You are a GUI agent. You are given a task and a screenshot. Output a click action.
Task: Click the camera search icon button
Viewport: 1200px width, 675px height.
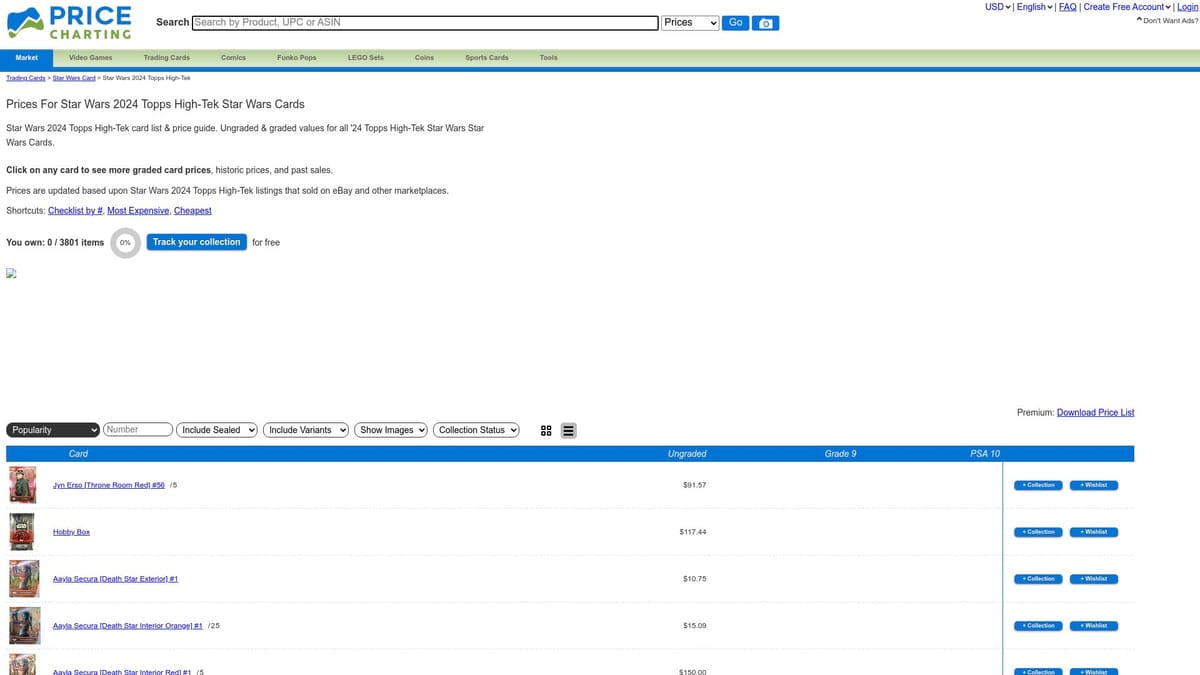coord(766,23)
